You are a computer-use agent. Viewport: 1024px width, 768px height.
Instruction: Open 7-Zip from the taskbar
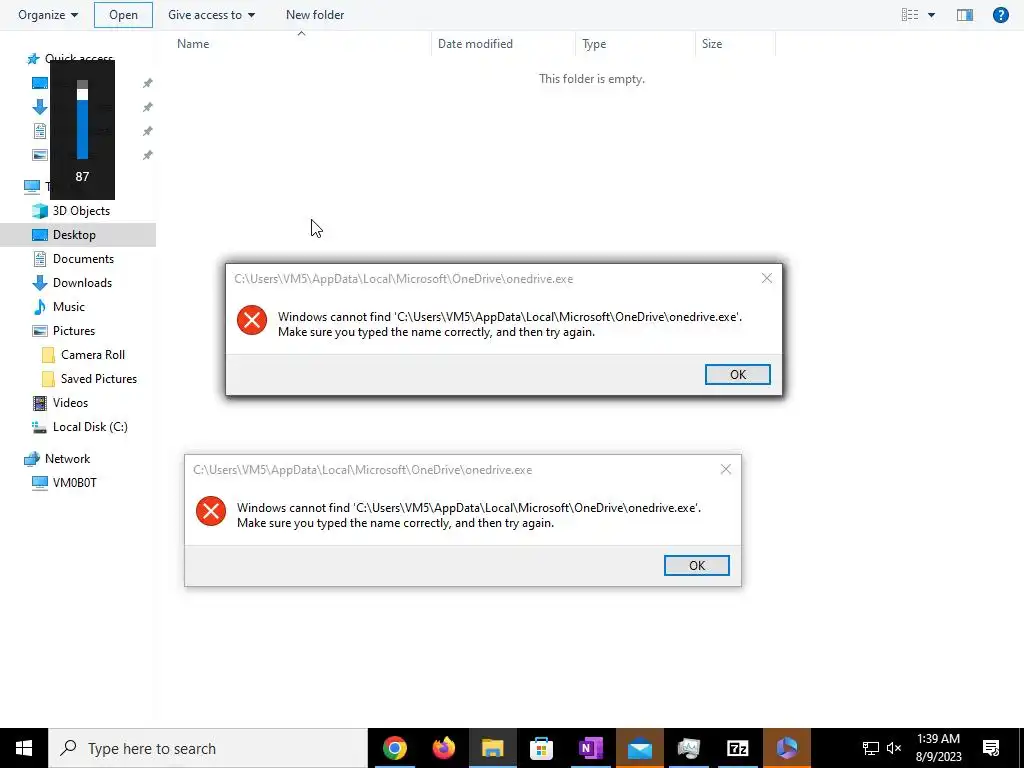pyautogui.click(x=737, y=748)
